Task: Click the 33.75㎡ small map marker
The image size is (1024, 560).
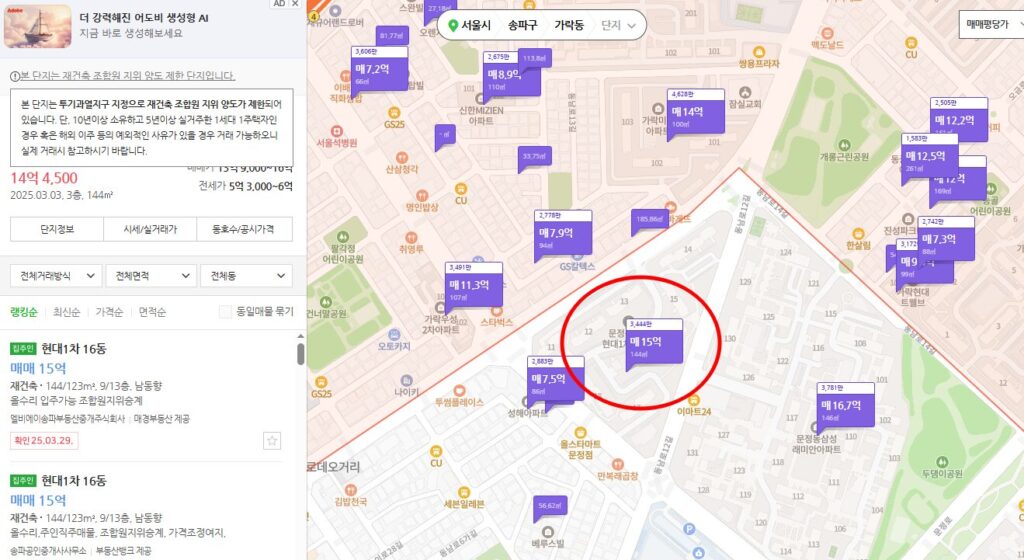Action: [534, 157]
